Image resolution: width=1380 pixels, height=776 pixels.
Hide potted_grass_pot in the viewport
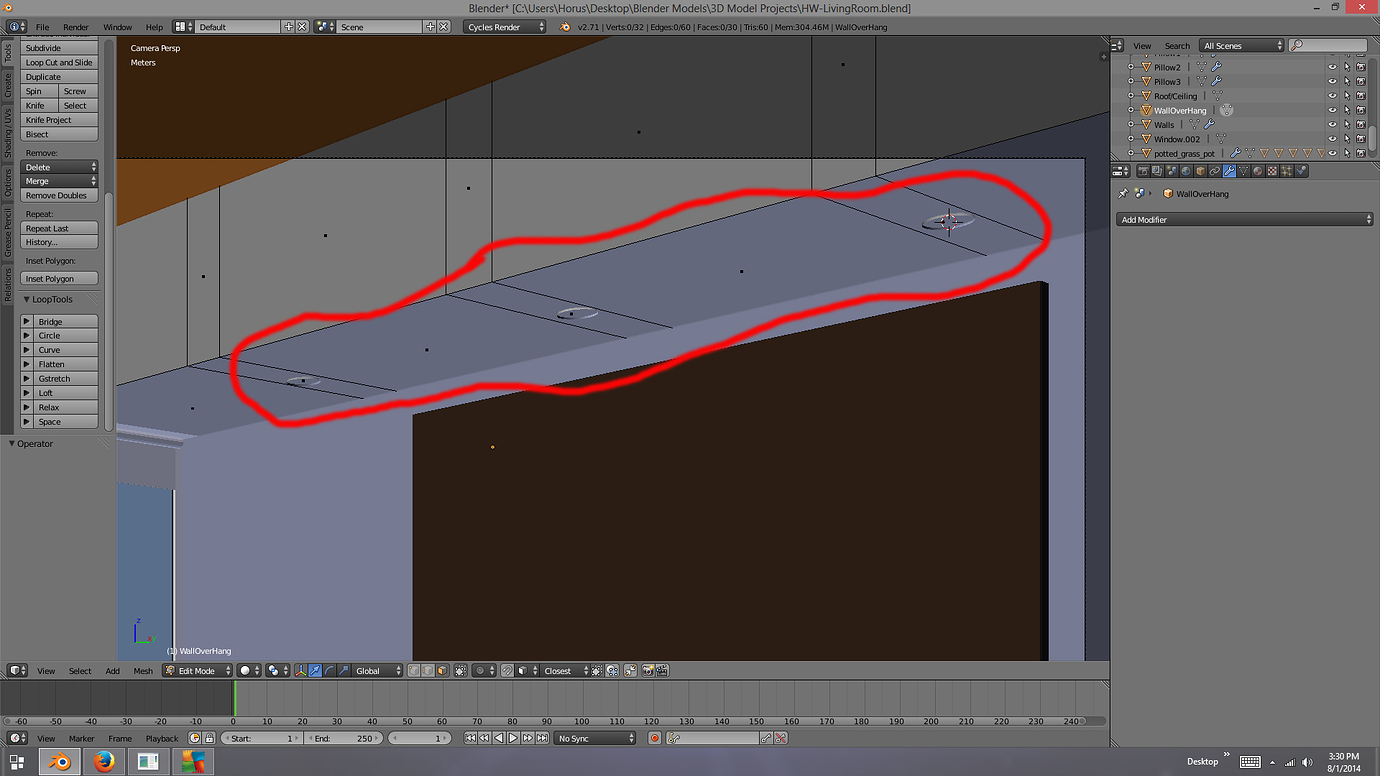click(x=1332, y=154)
